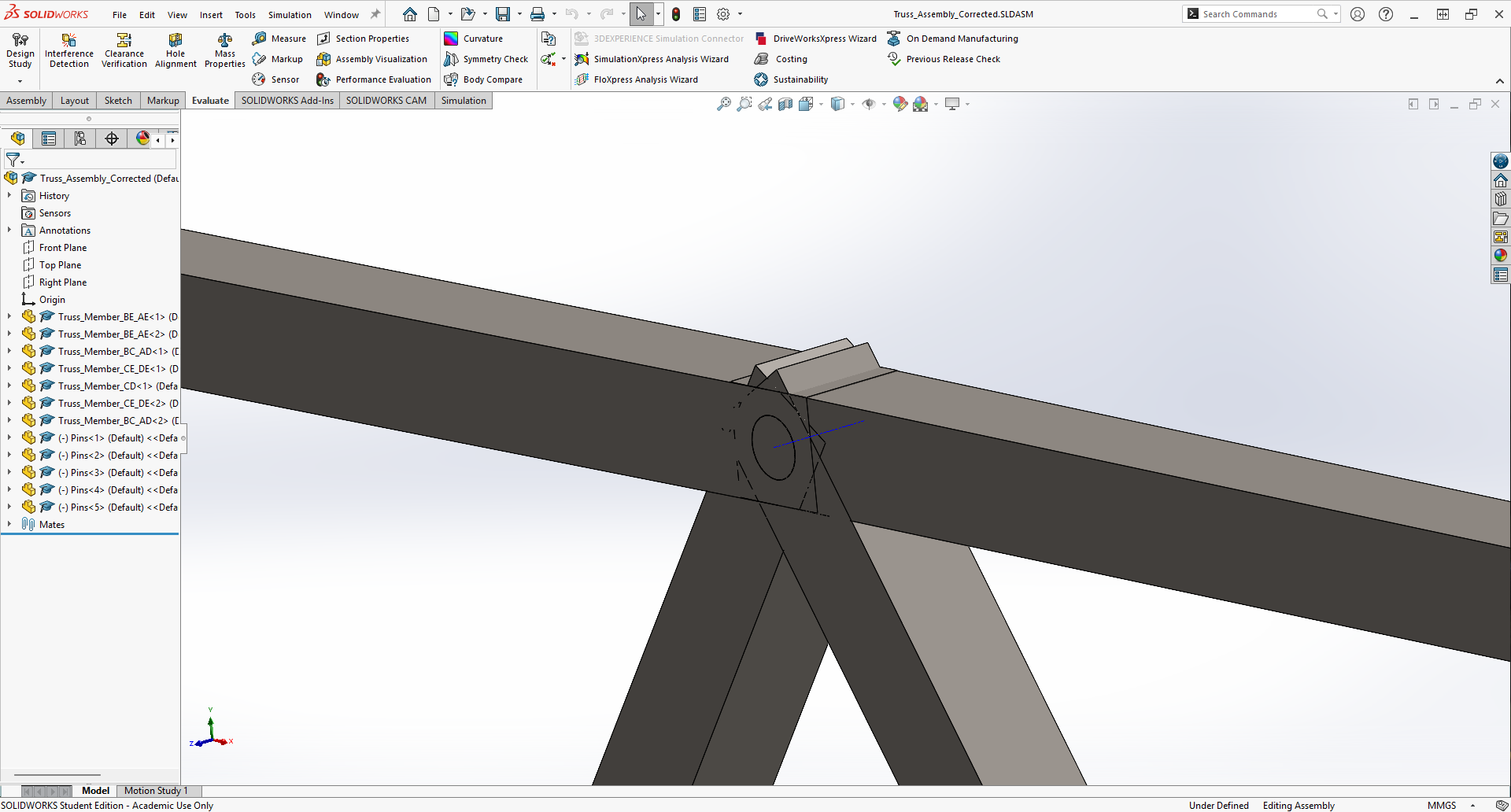
Task: Open the Design Library task pane tab
Action: pyautogui.click(x=1501, y=199)
